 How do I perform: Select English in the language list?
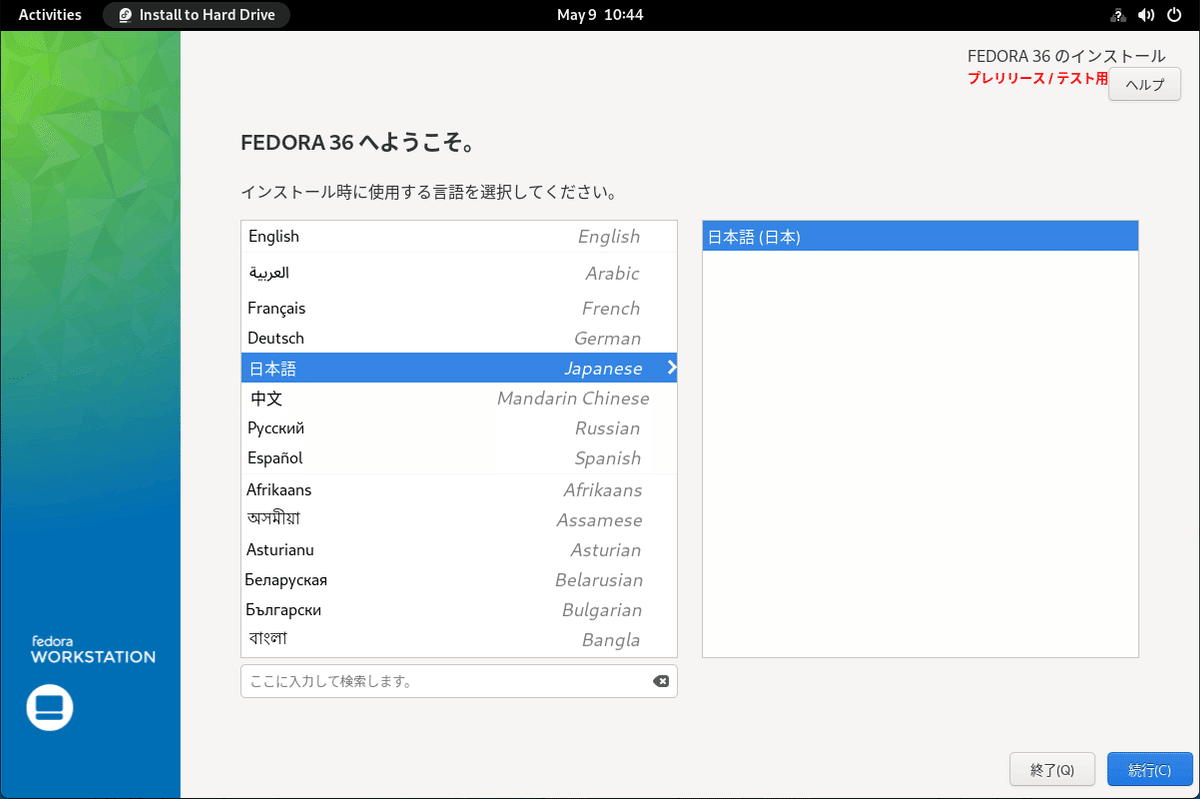(x=459, y=237)
